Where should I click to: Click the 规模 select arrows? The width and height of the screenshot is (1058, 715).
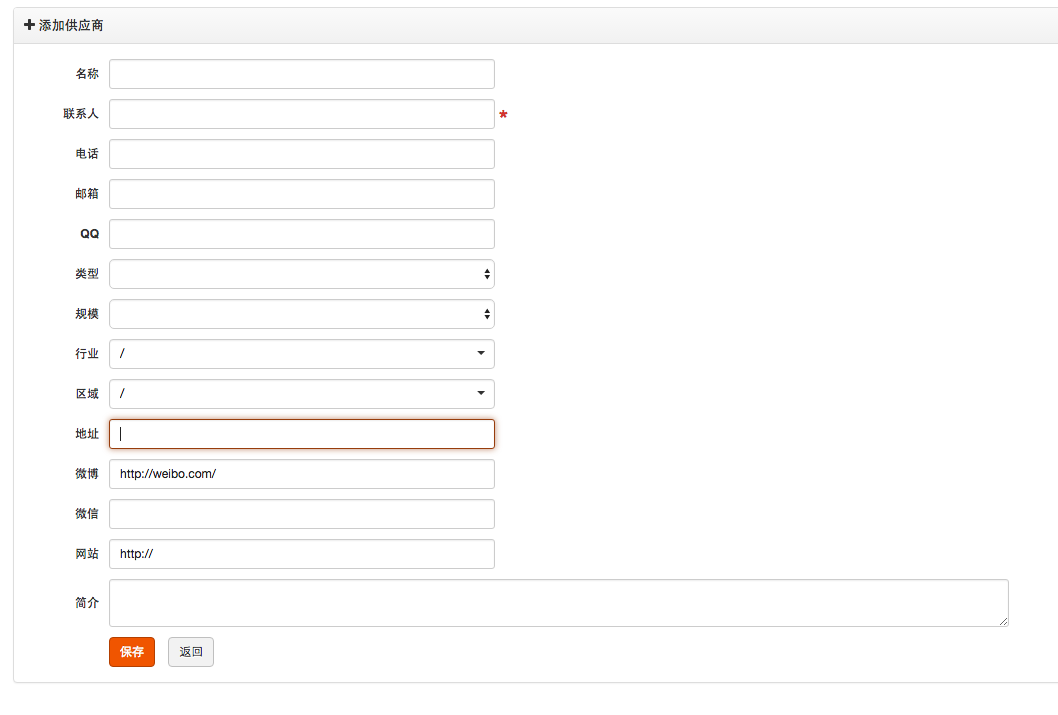pyautogui.click(x=487, y=314)
